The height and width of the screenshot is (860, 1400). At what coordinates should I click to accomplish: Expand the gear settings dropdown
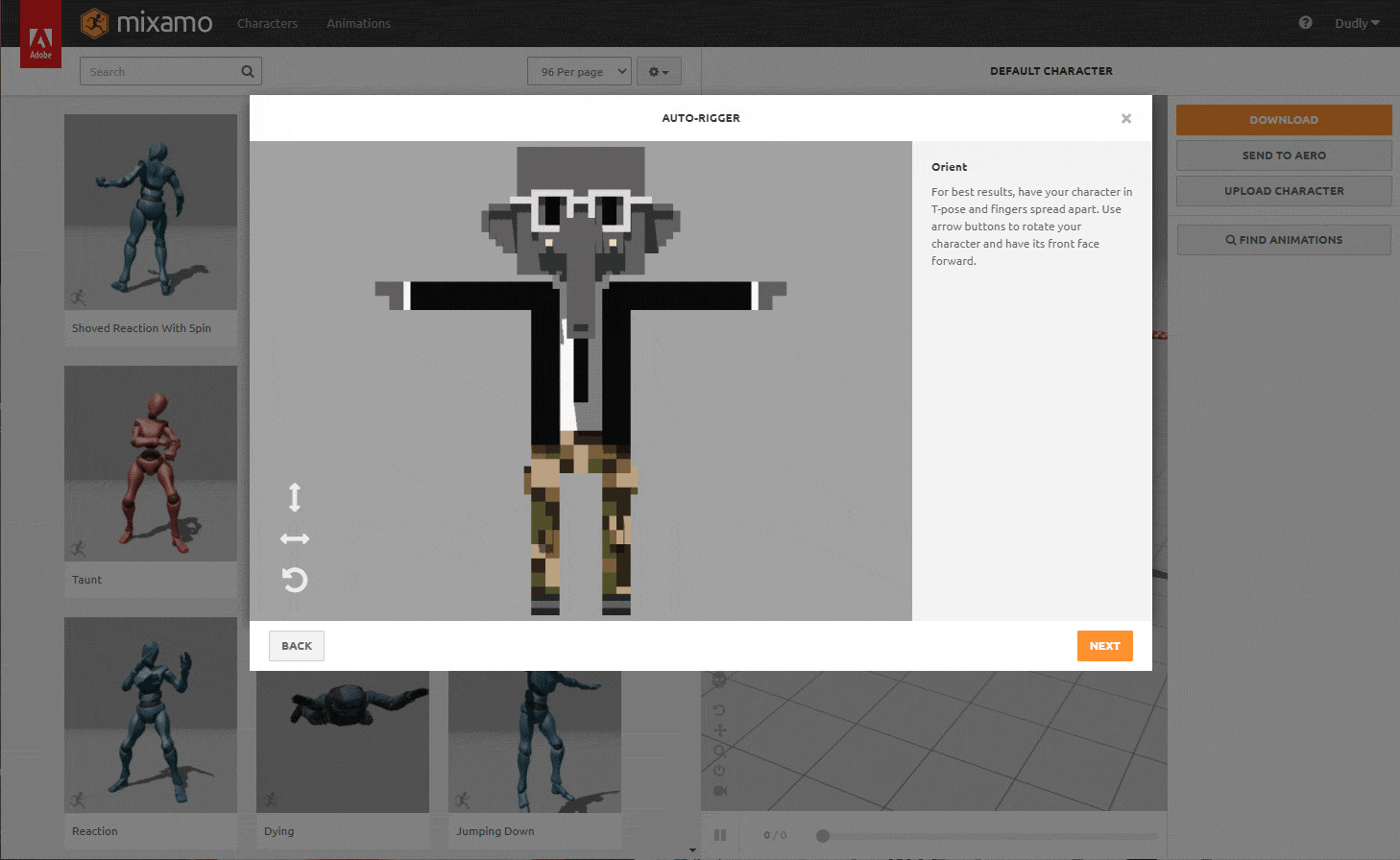[x=659, y=71]
